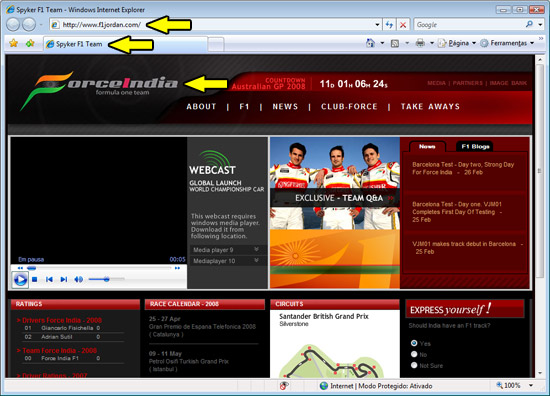Screen dimensions: 550x396
Task: Open the recent pages dropdown arrow
Action: [41, 25]
